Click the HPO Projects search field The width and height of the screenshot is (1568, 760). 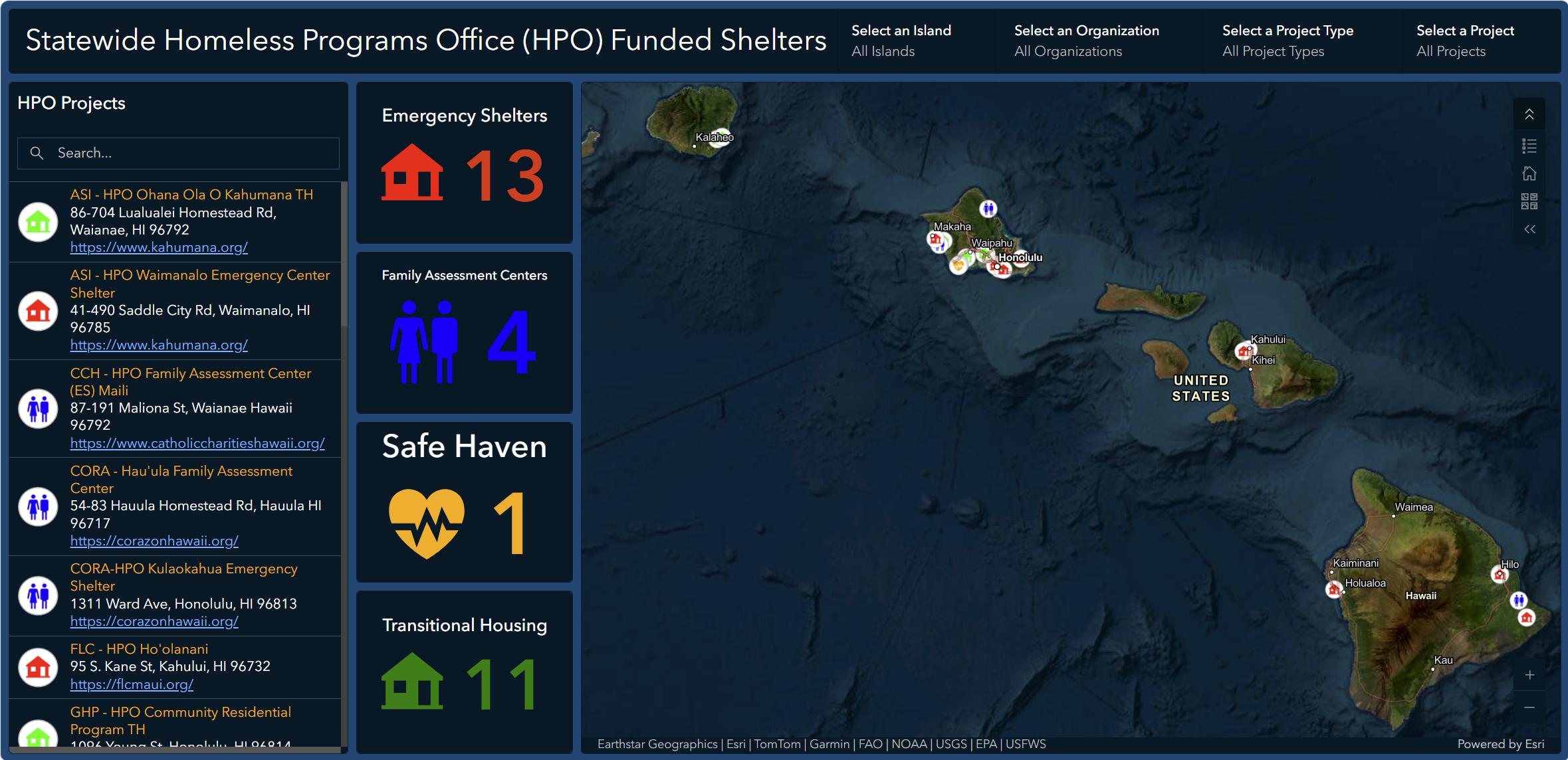tap(178, 153)
